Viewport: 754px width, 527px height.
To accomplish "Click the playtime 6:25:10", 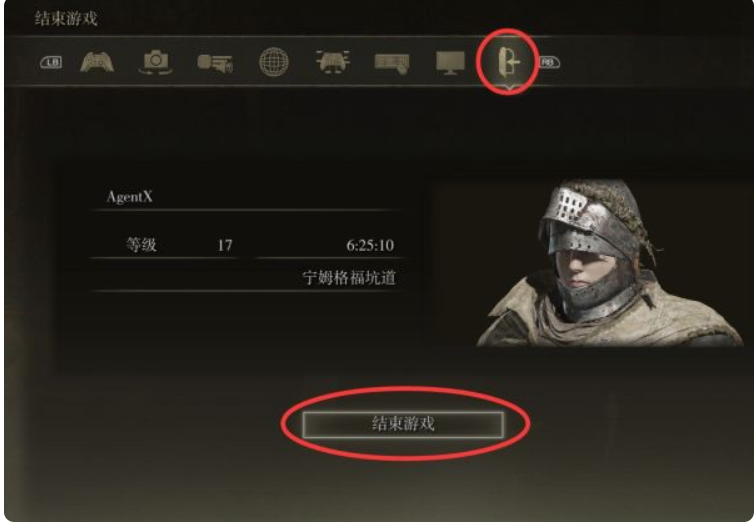I will tap(370, 246).
